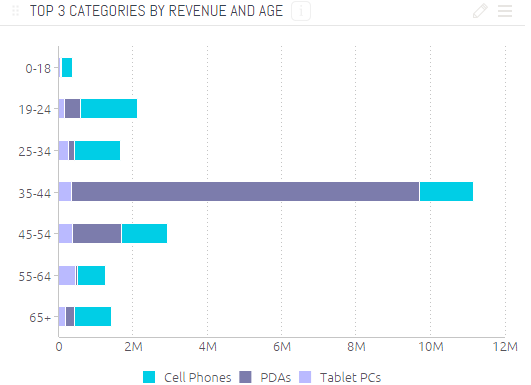Viewport: 531px width, 385px height.
Task: Toggle Cell Phones legend swatch
Action: [149, 377]
